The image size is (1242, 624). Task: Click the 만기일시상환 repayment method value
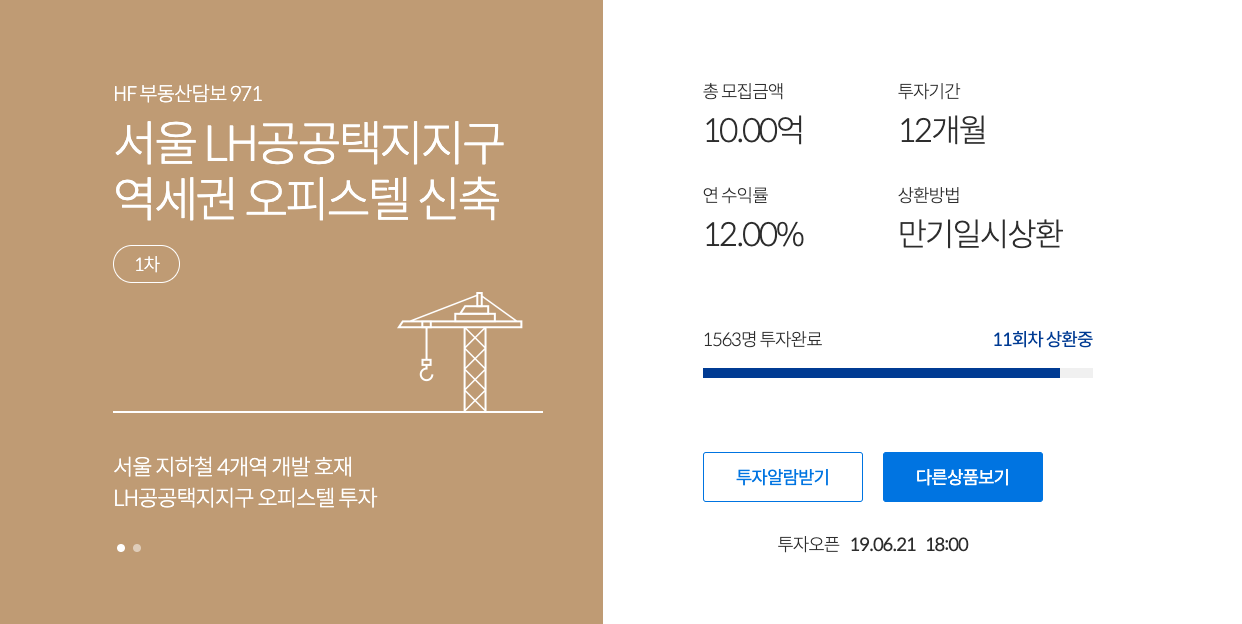980,234
